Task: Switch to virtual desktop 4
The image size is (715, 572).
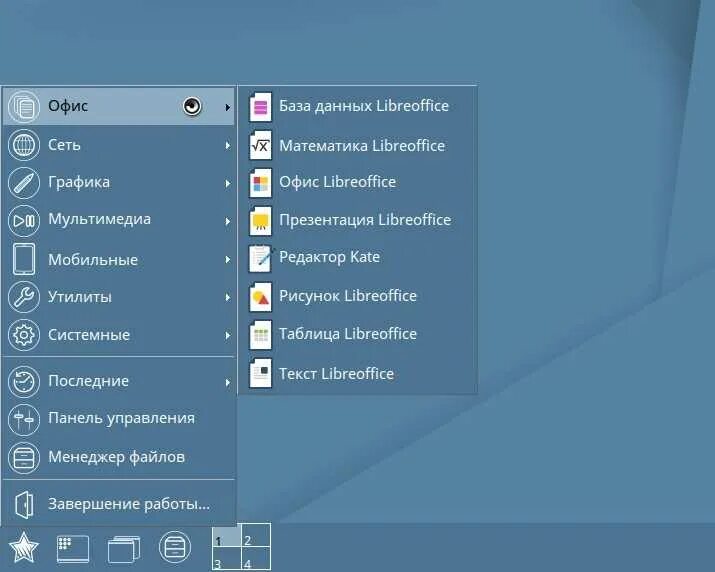Action: click(x=256, y=559)
